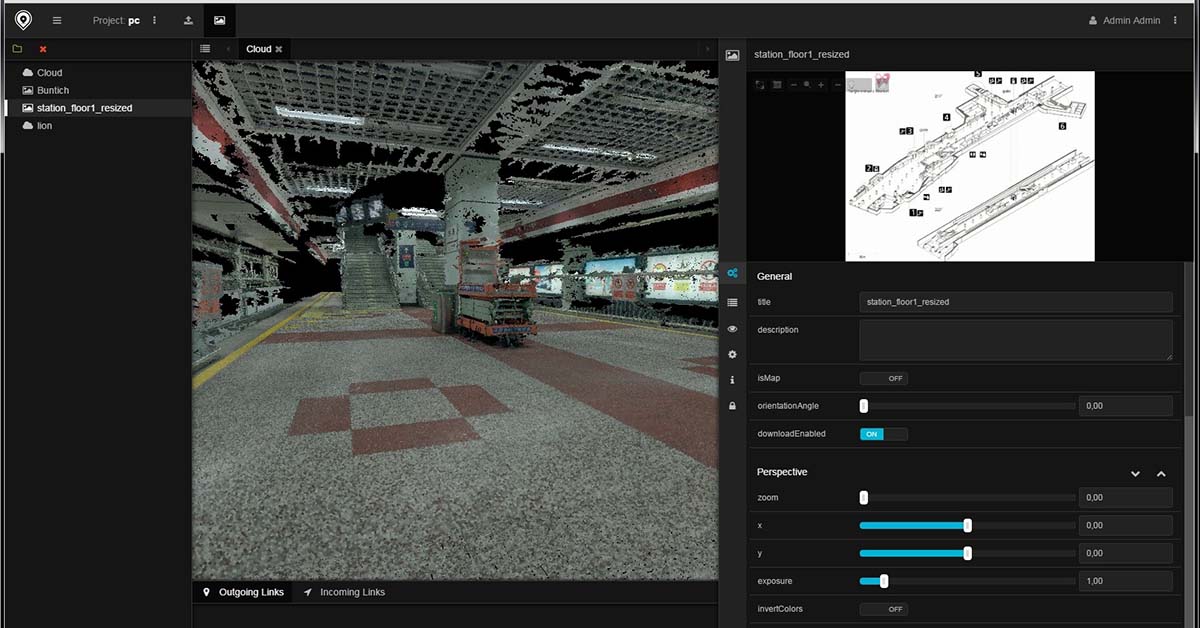Click the exposure slider handle
This screenshot has height=628, width=1200.
click(x=883, y=581)
